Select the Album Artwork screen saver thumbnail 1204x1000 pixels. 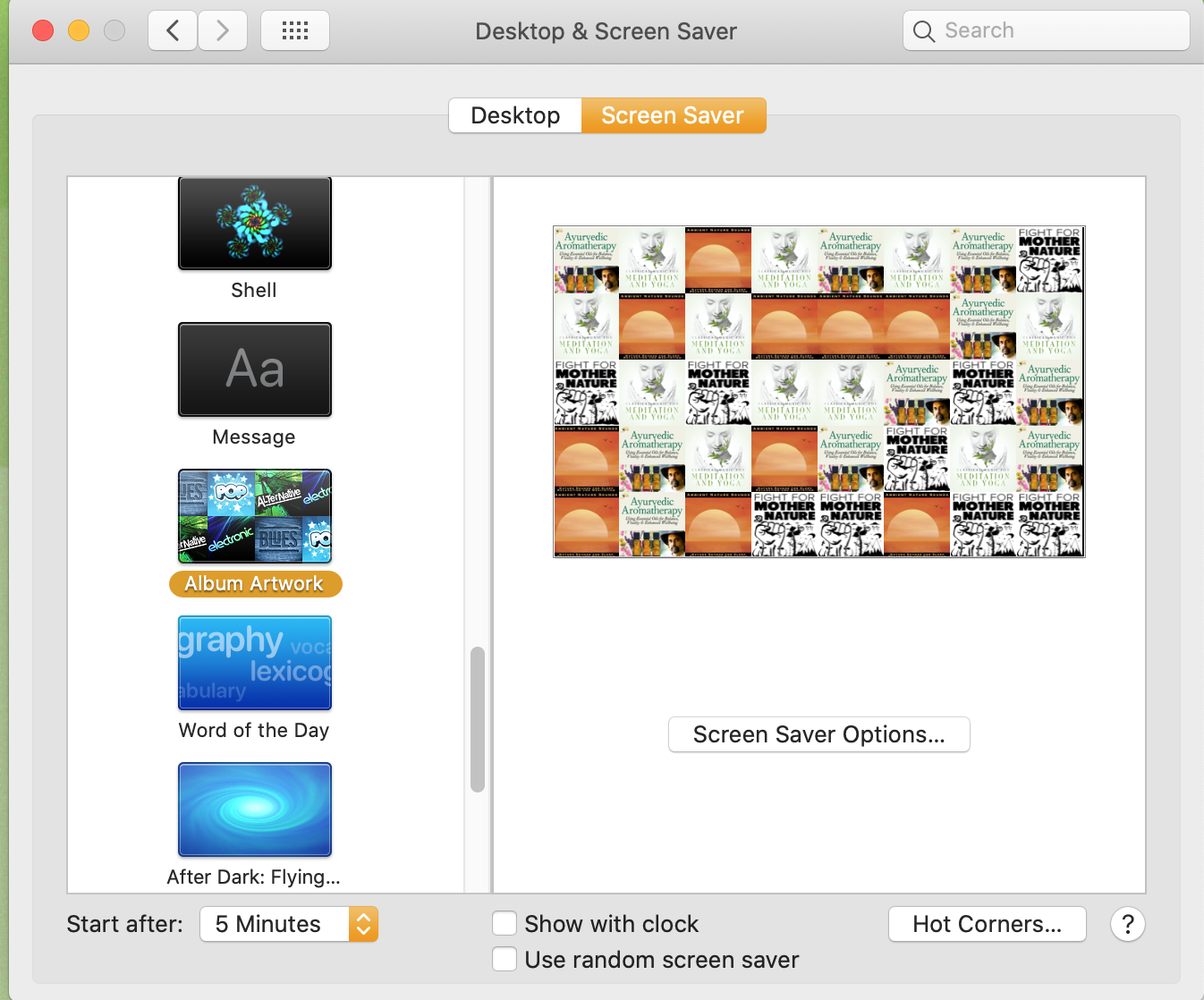tap(255, 516)
